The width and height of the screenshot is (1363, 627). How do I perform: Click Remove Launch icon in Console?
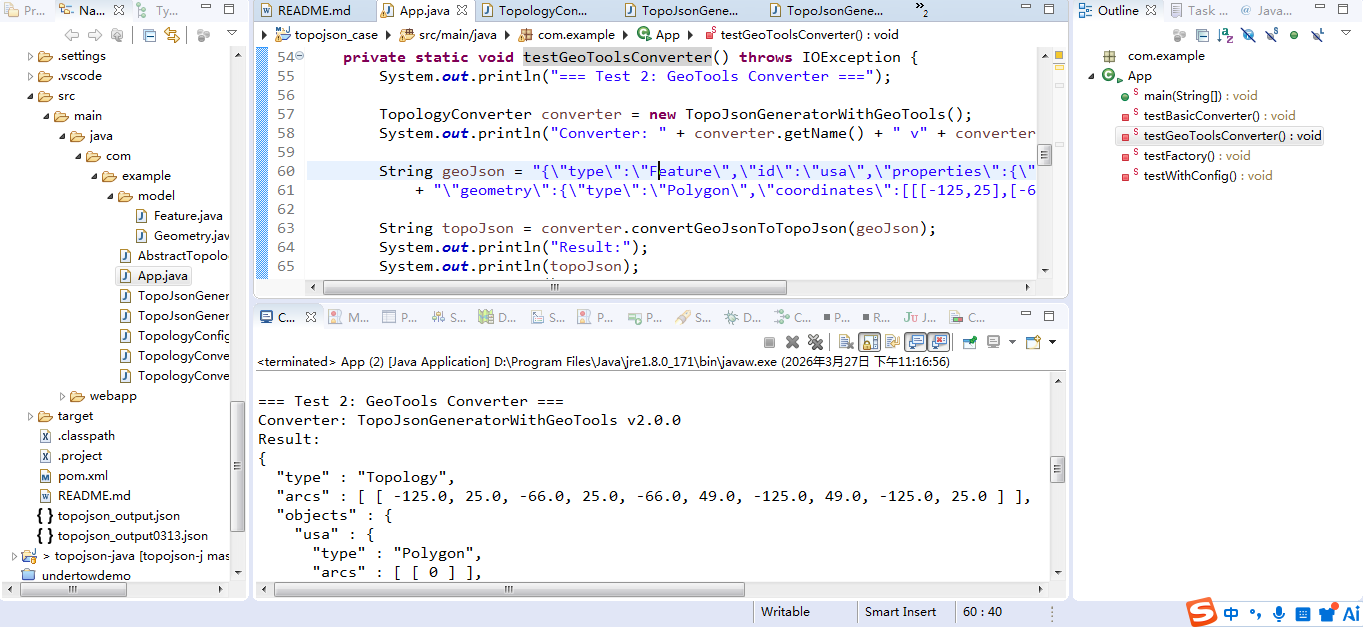click(792, 342)
